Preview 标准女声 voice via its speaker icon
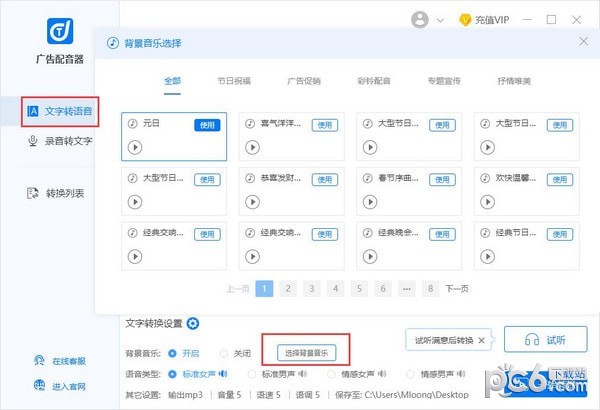 click(223, 374)
